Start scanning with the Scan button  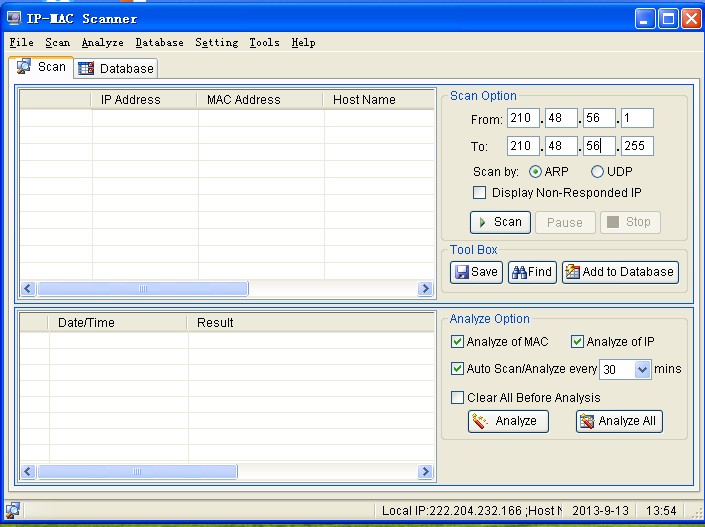pyautogui.click(x=500, y=222)
